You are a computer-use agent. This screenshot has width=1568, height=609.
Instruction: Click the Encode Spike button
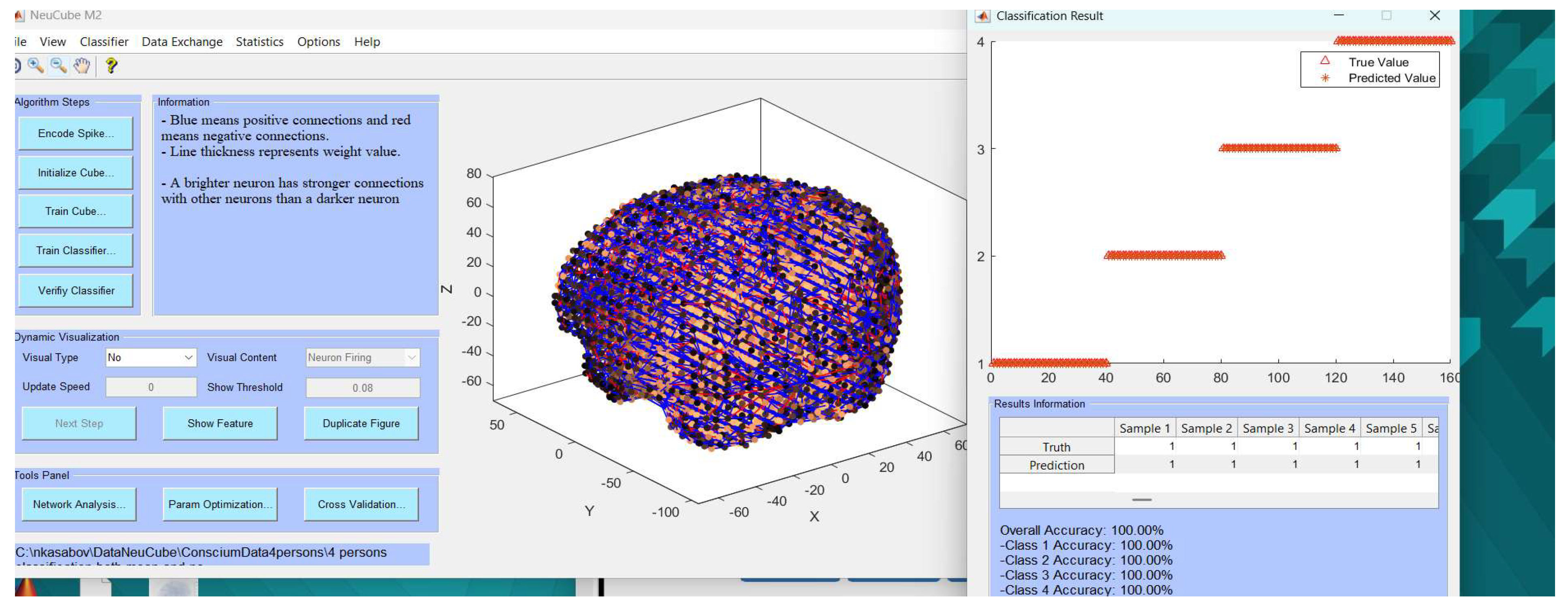coord(75,133)
